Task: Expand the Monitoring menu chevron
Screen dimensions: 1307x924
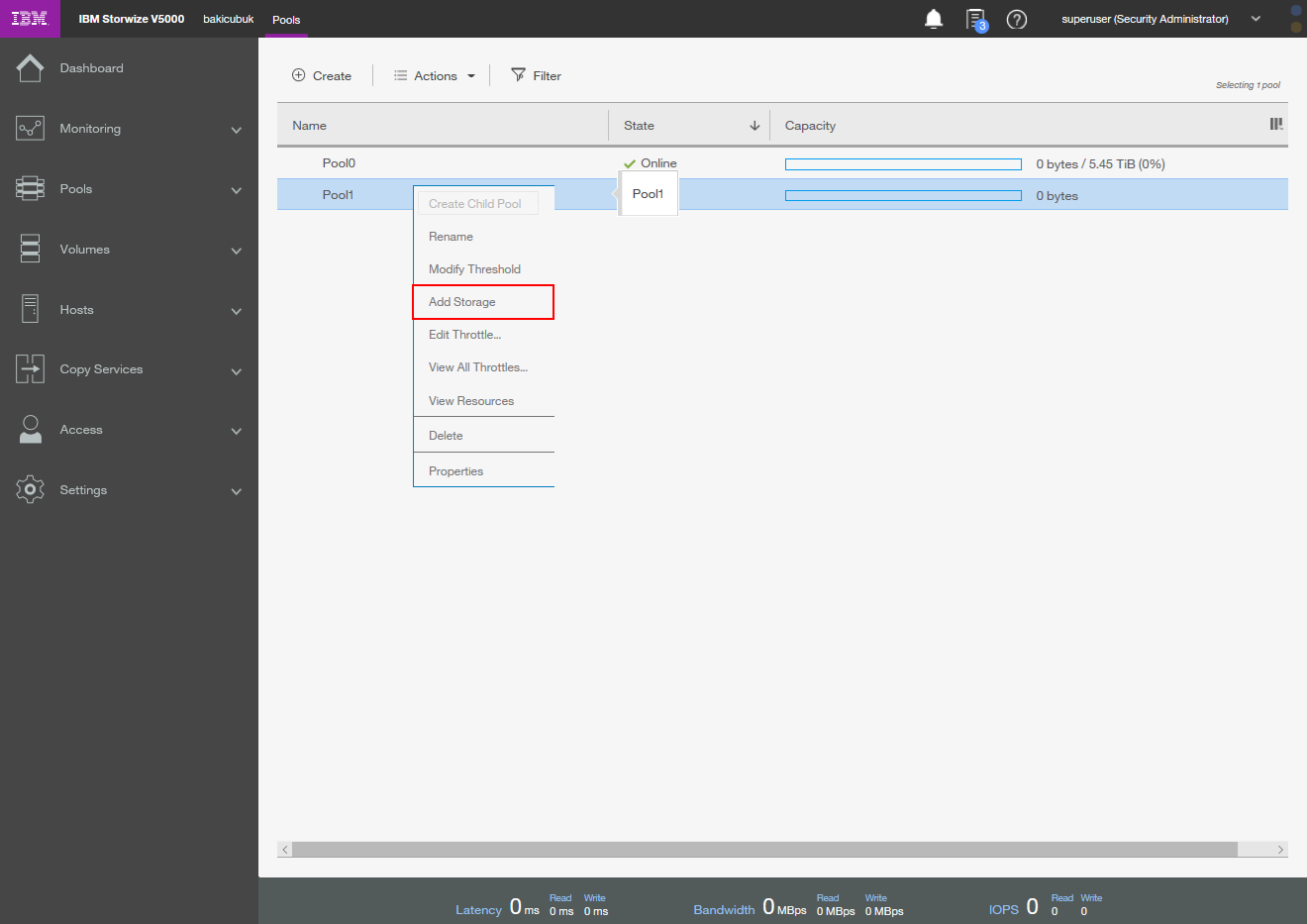Action: 236,130
